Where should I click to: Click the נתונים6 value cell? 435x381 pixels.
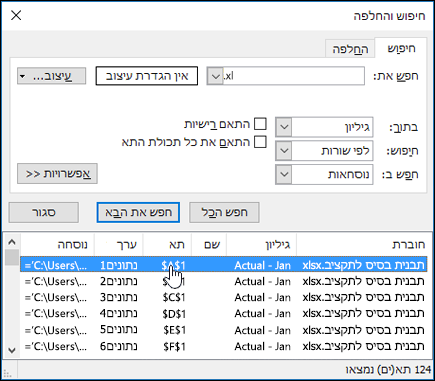point(119,346)
